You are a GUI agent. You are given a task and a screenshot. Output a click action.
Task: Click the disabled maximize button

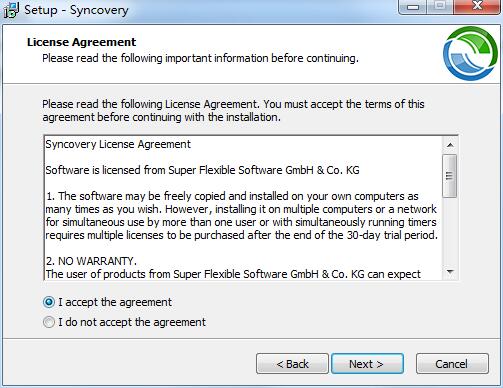click(440, 6)
